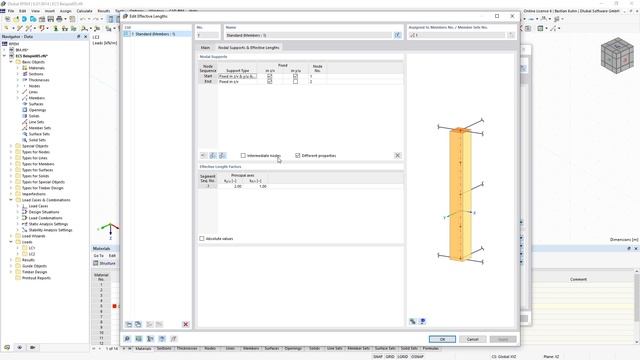Click the Name input field of the dialog
Viewport: 640px width, 360px height.
(x=308, y=36)
